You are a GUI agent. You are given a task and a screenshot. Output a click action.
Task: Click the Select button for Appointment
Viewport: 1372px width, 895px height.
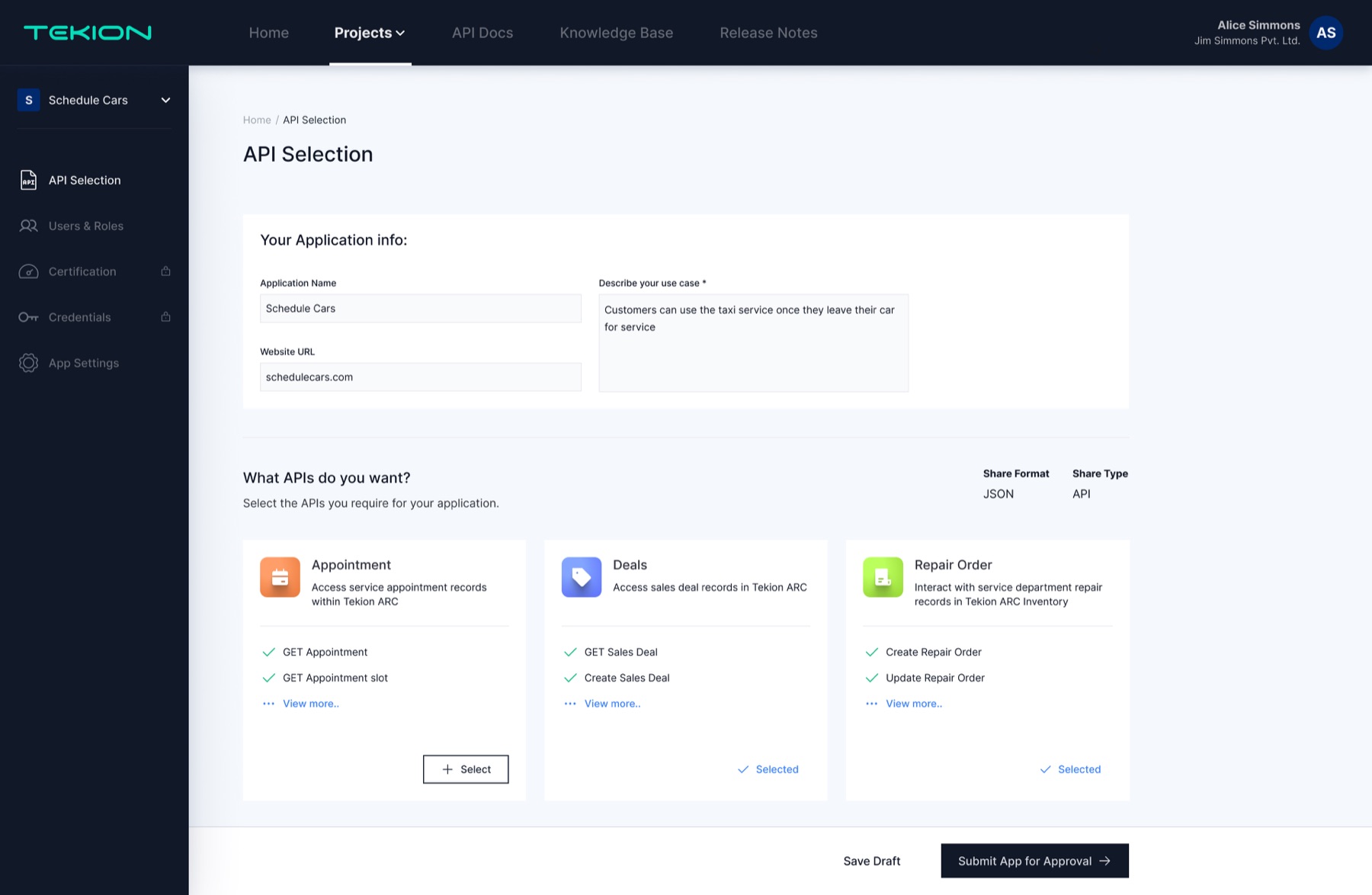[466, 769]
